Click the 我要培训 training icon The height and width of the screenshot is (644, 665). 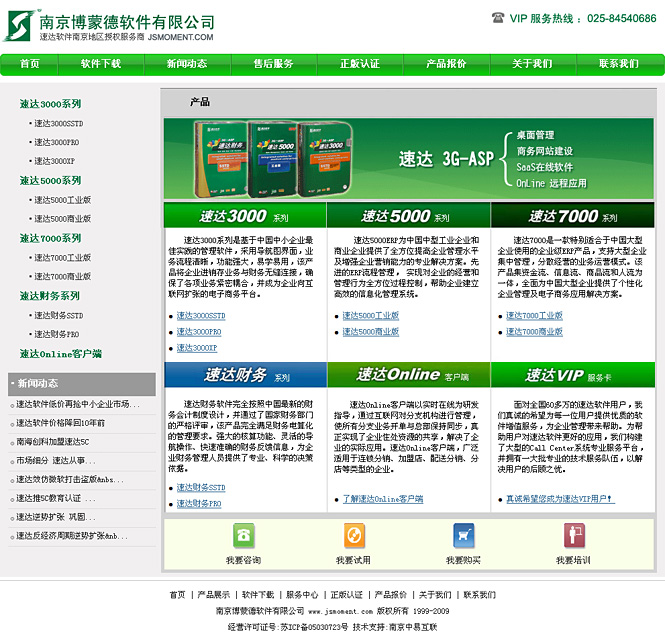(x=574, y=536)
